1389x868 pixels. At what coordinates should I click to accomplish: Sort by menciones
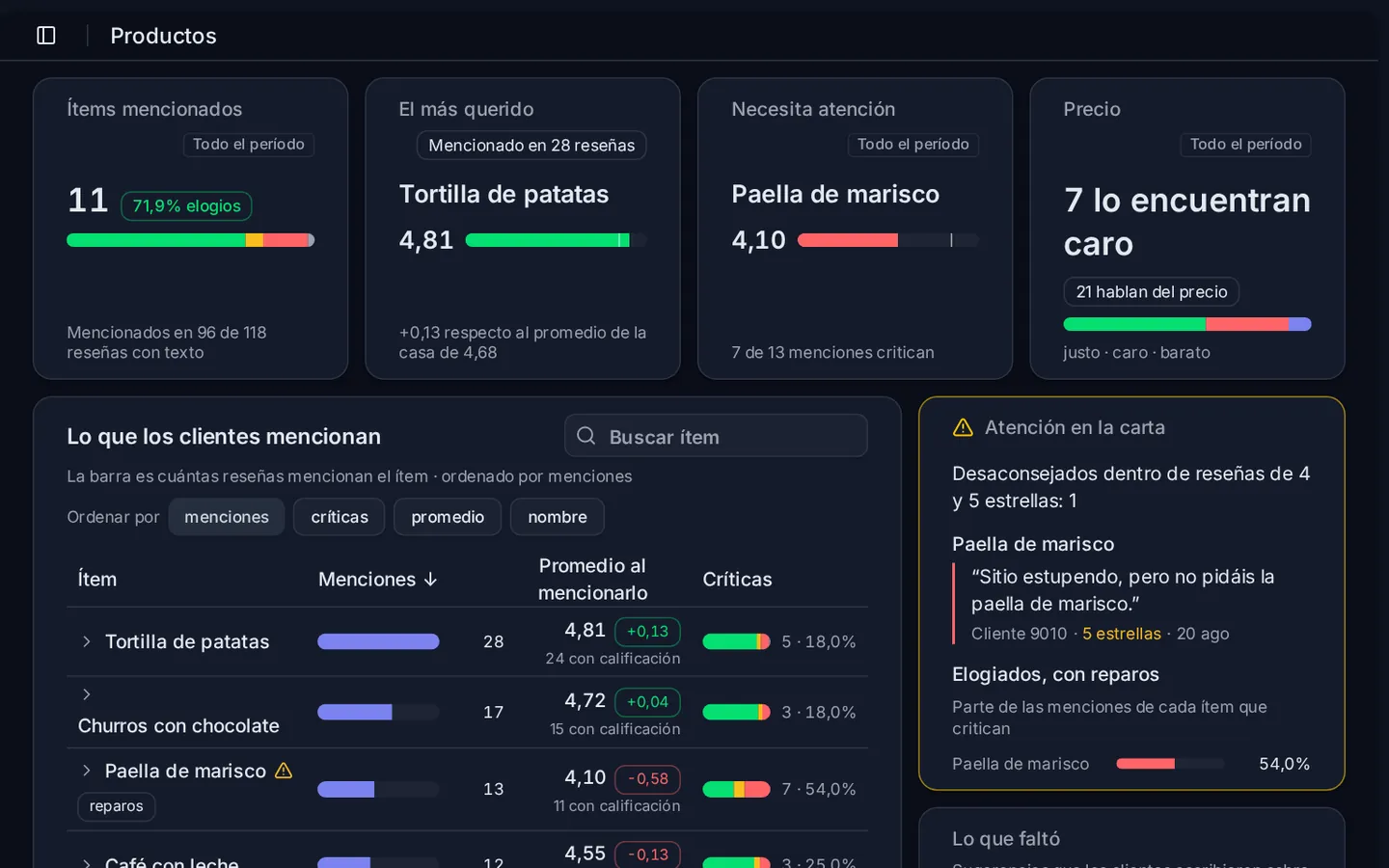tap(227, 517)
